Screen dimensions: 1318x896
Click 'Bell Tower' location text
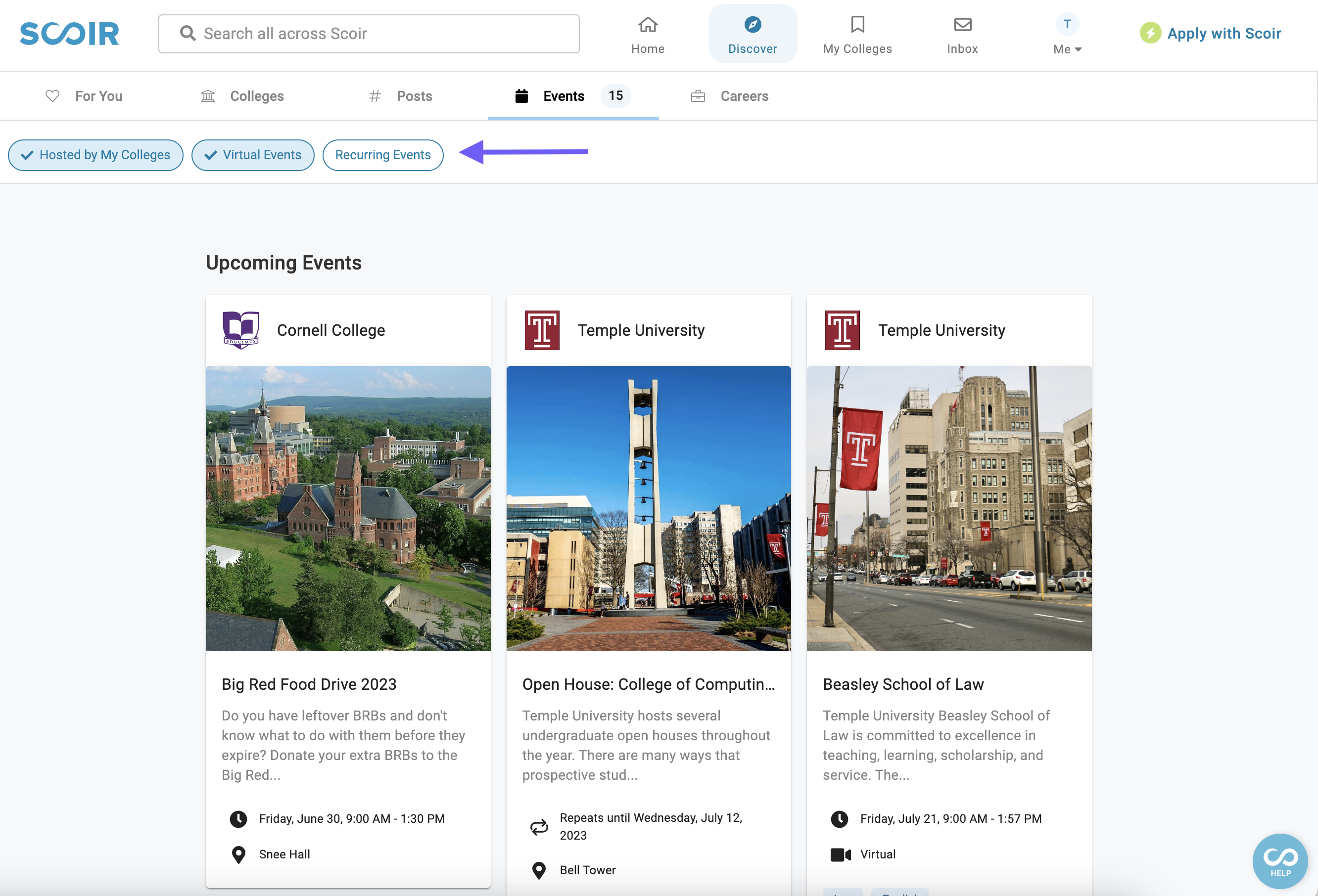588,870
